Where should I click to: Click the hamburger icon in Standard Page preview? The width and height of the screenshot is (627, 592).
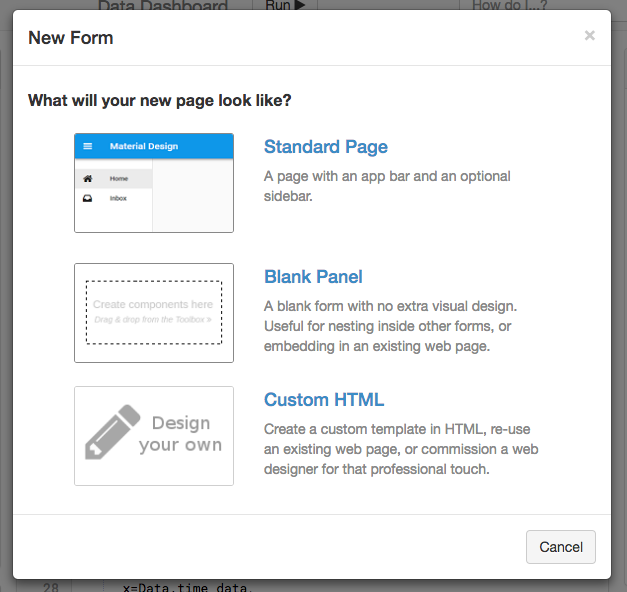pyautogui.click(x=88, y=146)
